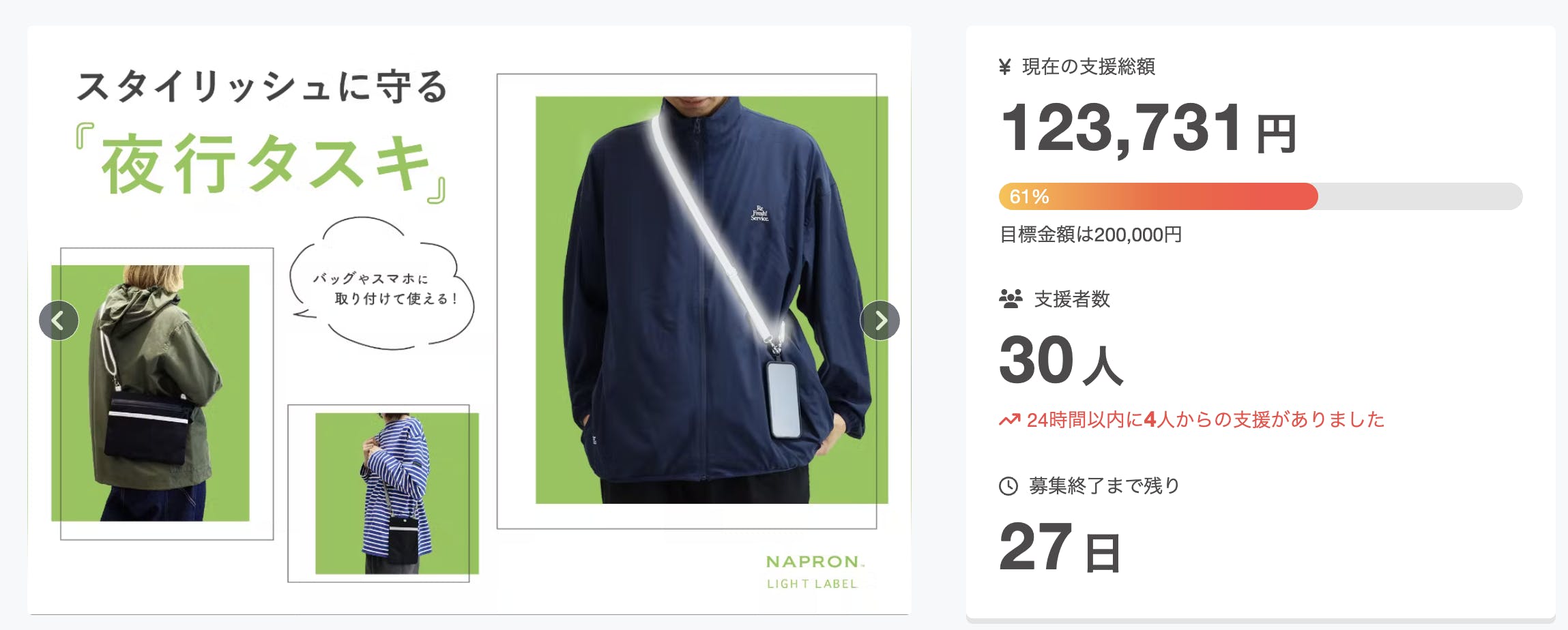Click the olive hooded jacket photo
Viewport: 1568px width, 630px height.
[x=150, y=393]
